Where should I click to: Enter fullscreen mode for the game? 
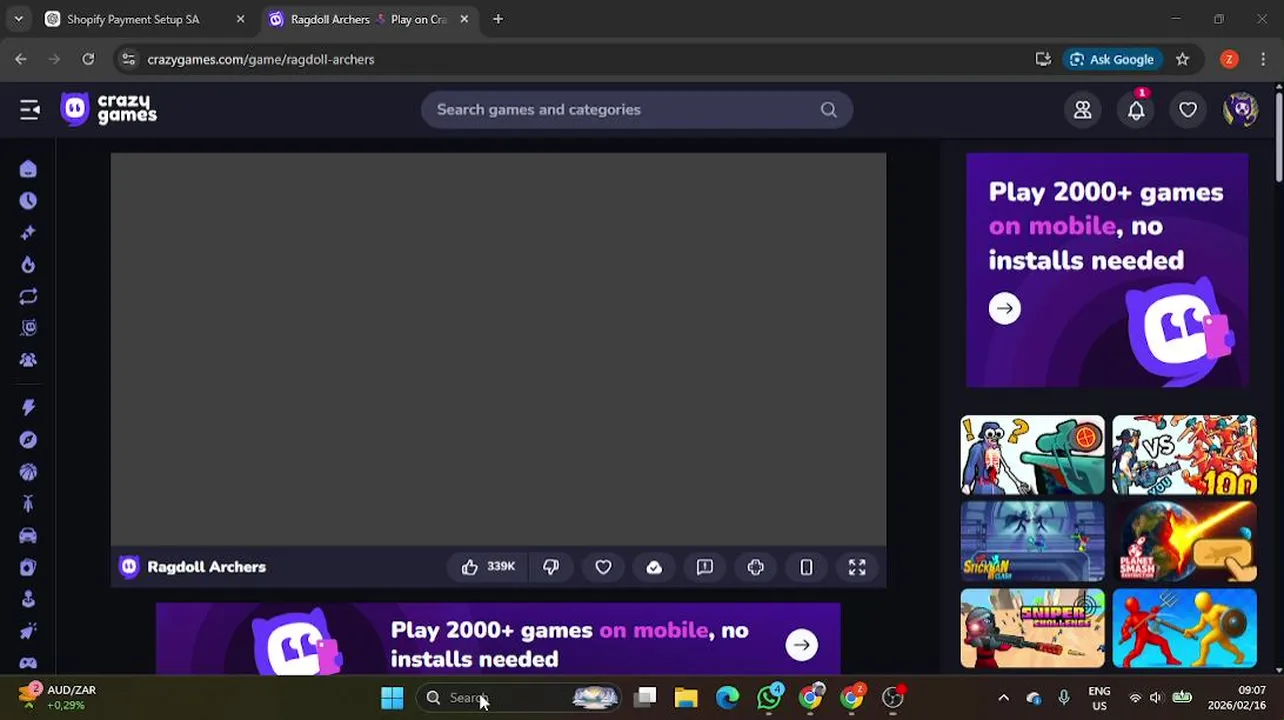(x=857, y=567)
